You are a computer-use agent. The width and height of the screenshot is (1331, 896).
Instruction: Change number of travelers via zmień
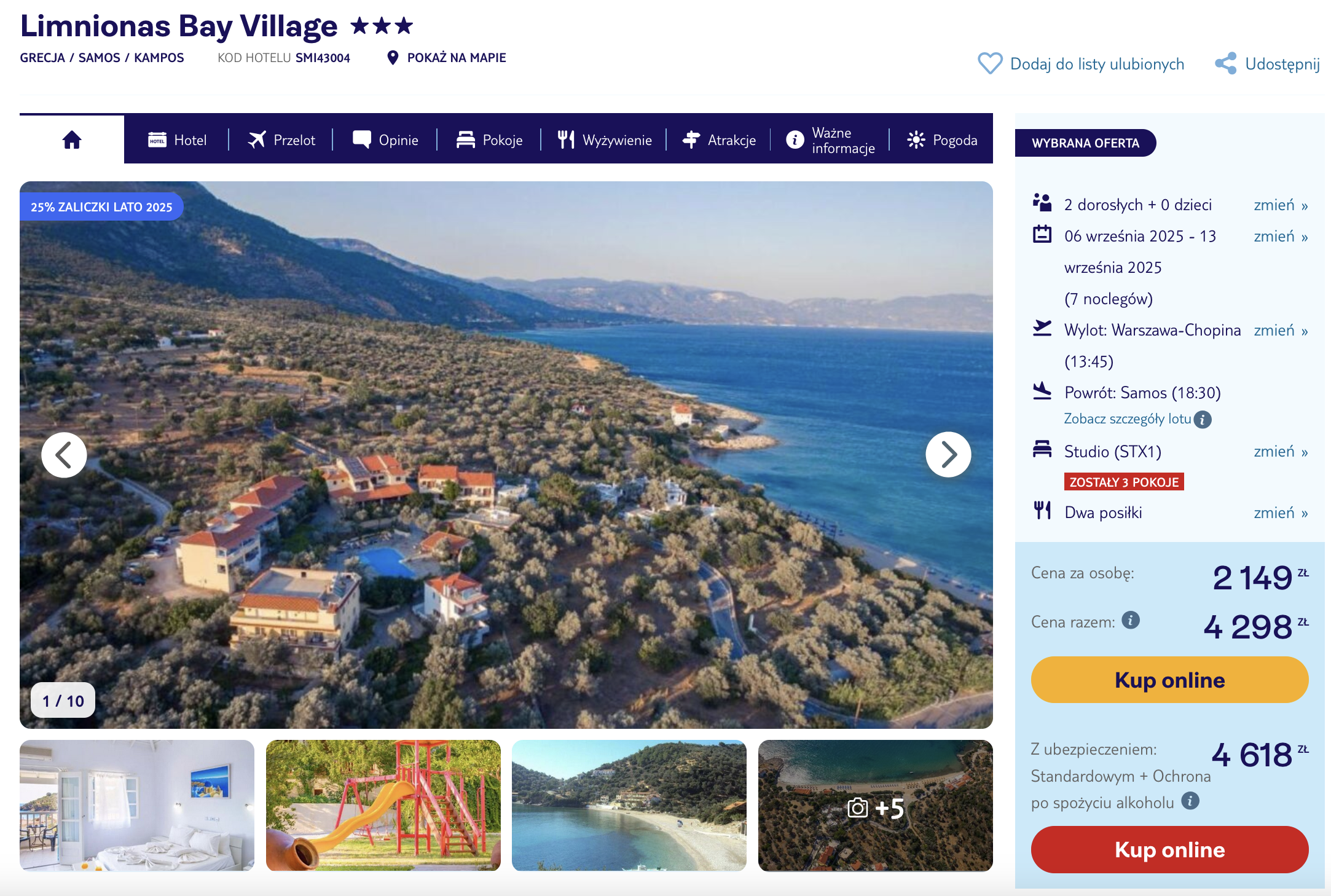coord(1280,205)
